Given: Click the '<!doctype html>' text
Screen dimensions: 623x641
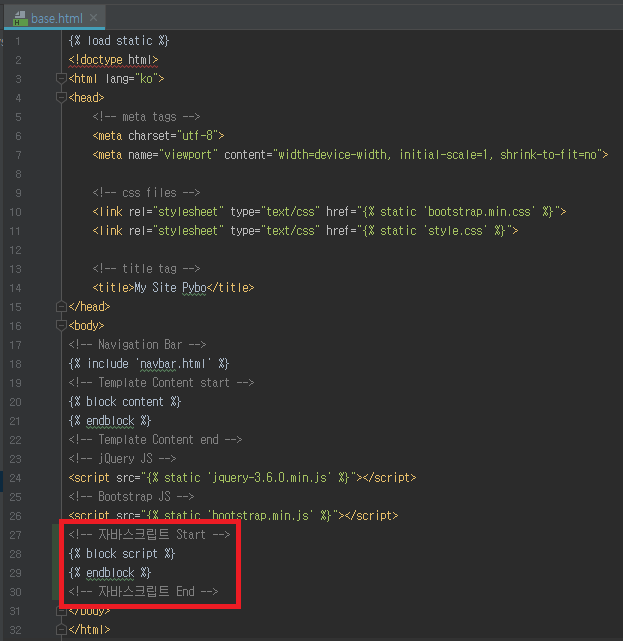Looking at the screenshot, I should click(x=113, y=60).
